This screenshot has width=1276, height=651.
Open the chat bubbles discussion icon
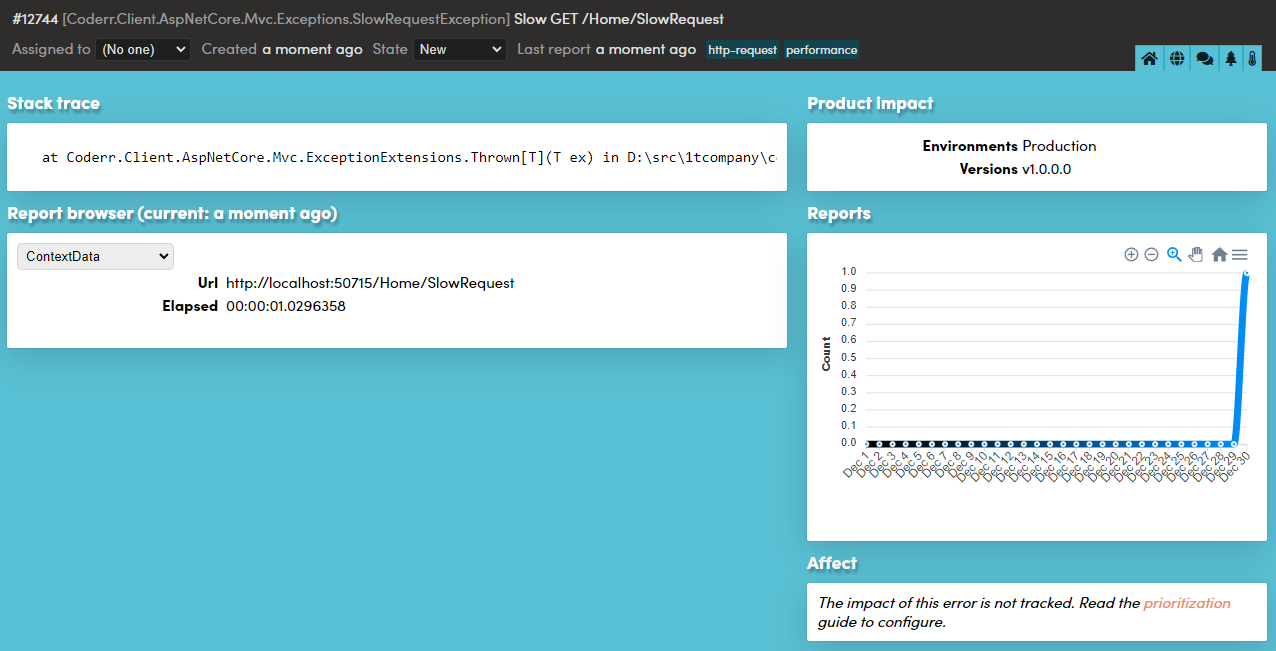[x=1205, y=59]
